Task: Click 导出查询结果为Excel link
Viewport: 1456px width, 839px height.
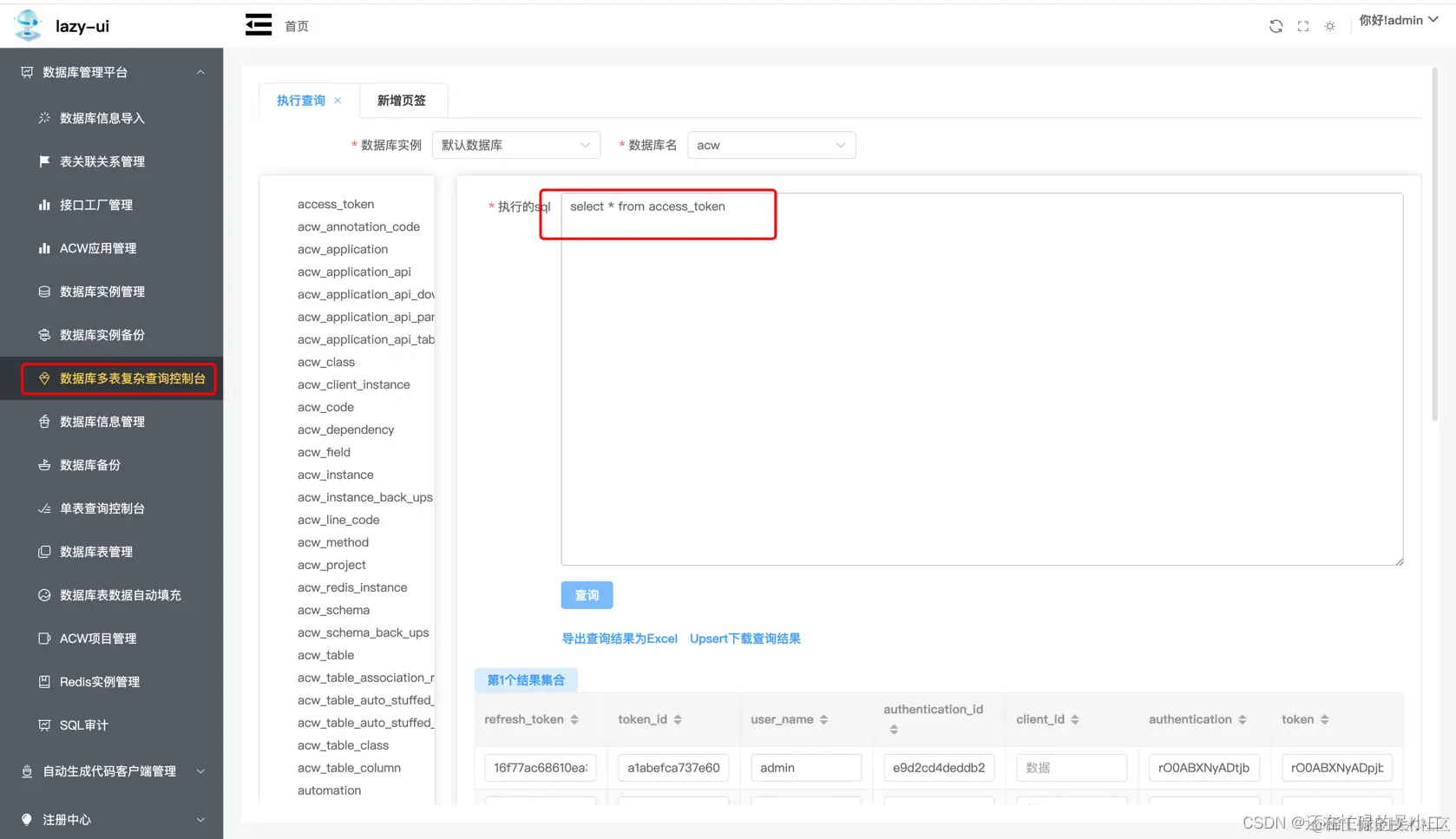Action: [620, 639]
